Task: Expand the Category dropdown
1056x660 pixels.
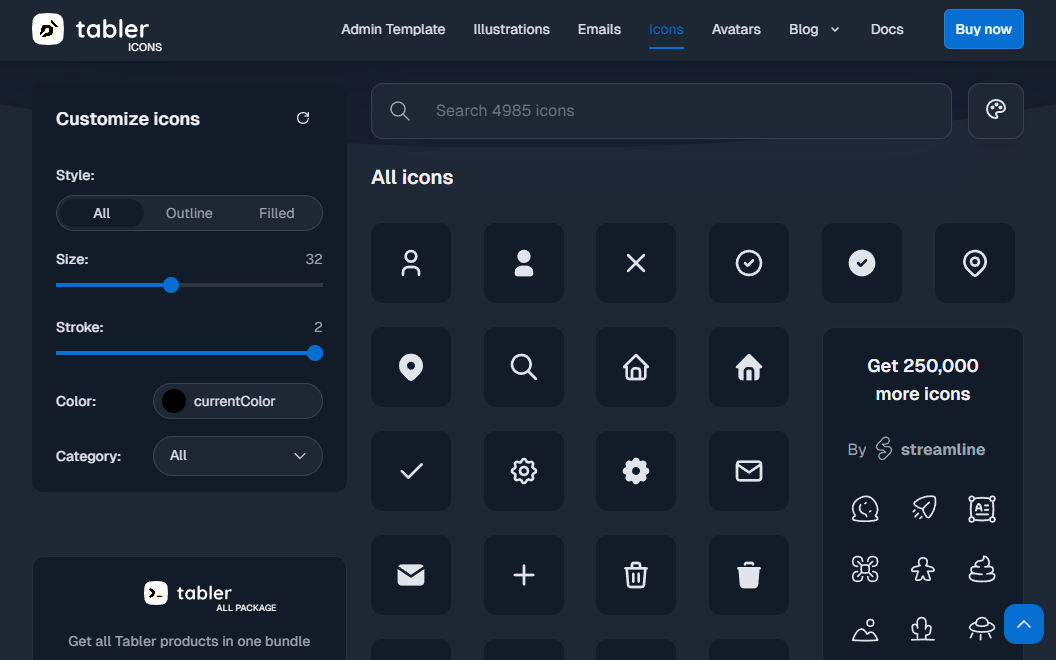Action: click(238, 455)
